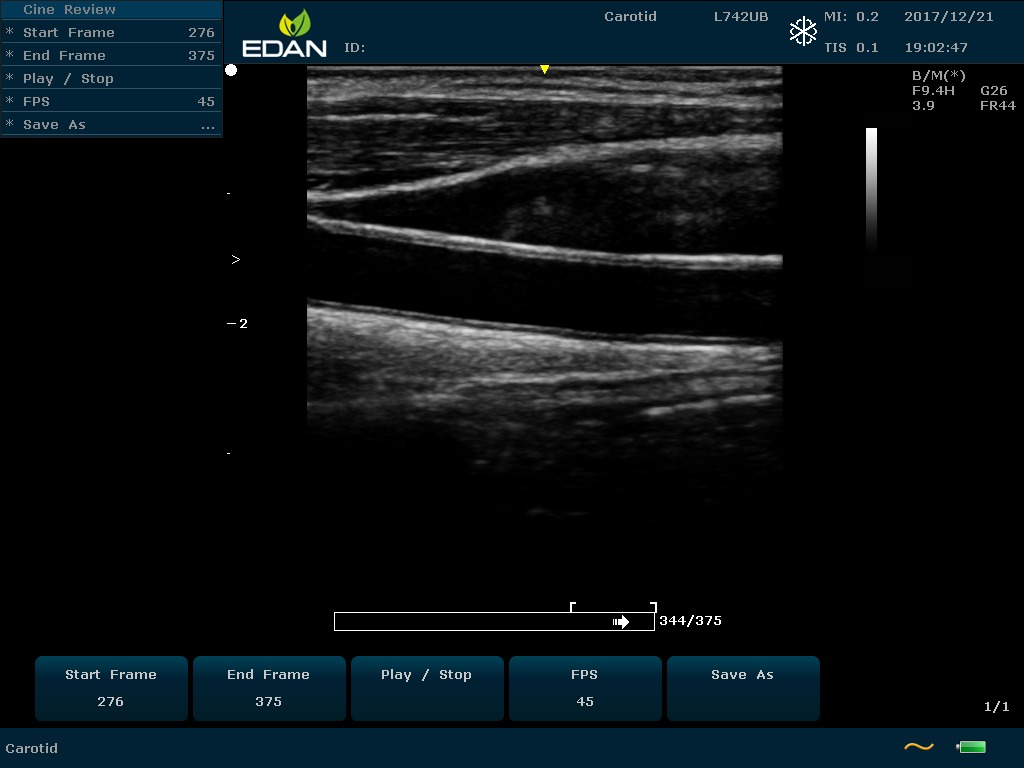This screenshot has height=768, width=1024.
Task: Select End Frame in Cine Review menu
Action: click(64, 55)
